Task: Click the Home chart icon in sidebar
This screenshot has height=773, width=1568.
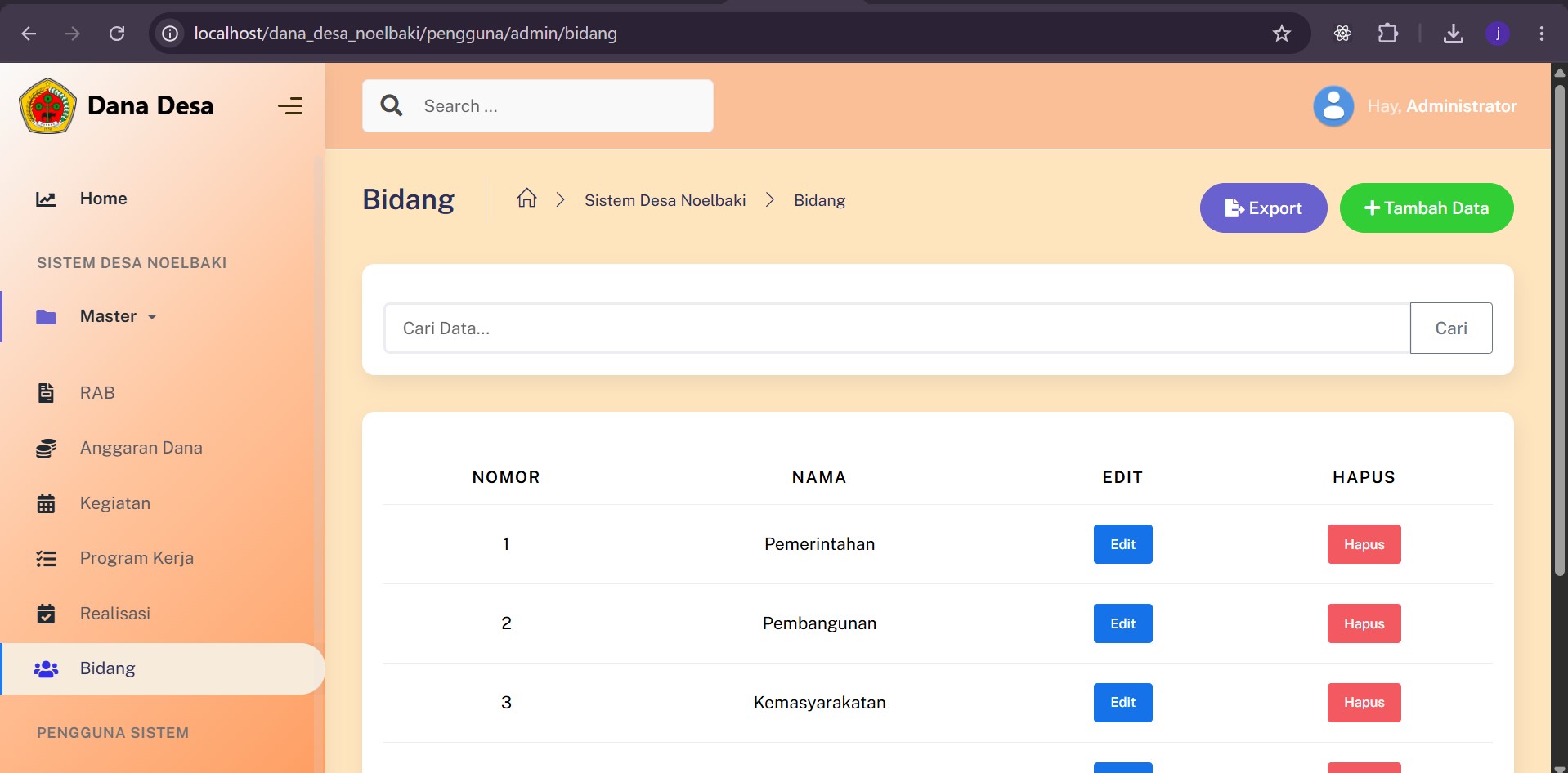Action: (x=46, y=199)
